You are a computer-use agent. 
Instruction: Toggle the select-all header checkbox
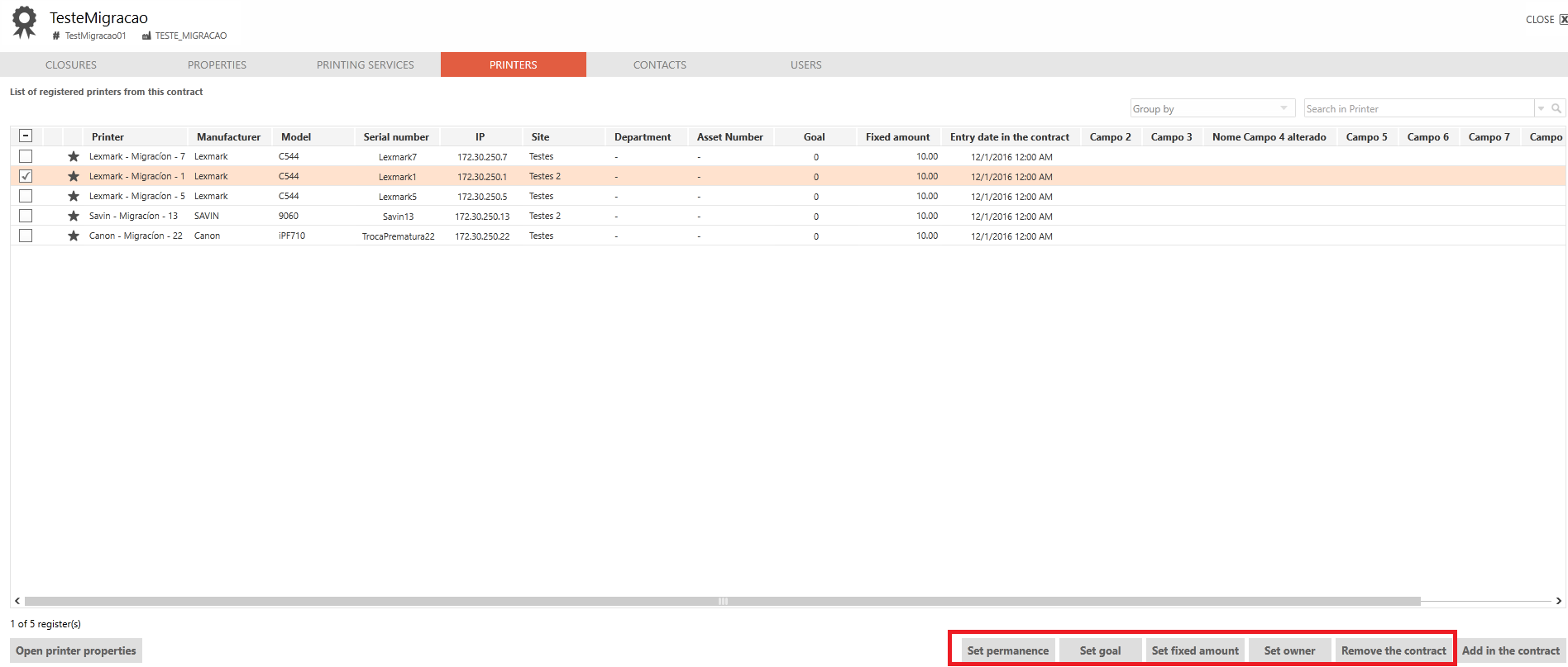26,136
